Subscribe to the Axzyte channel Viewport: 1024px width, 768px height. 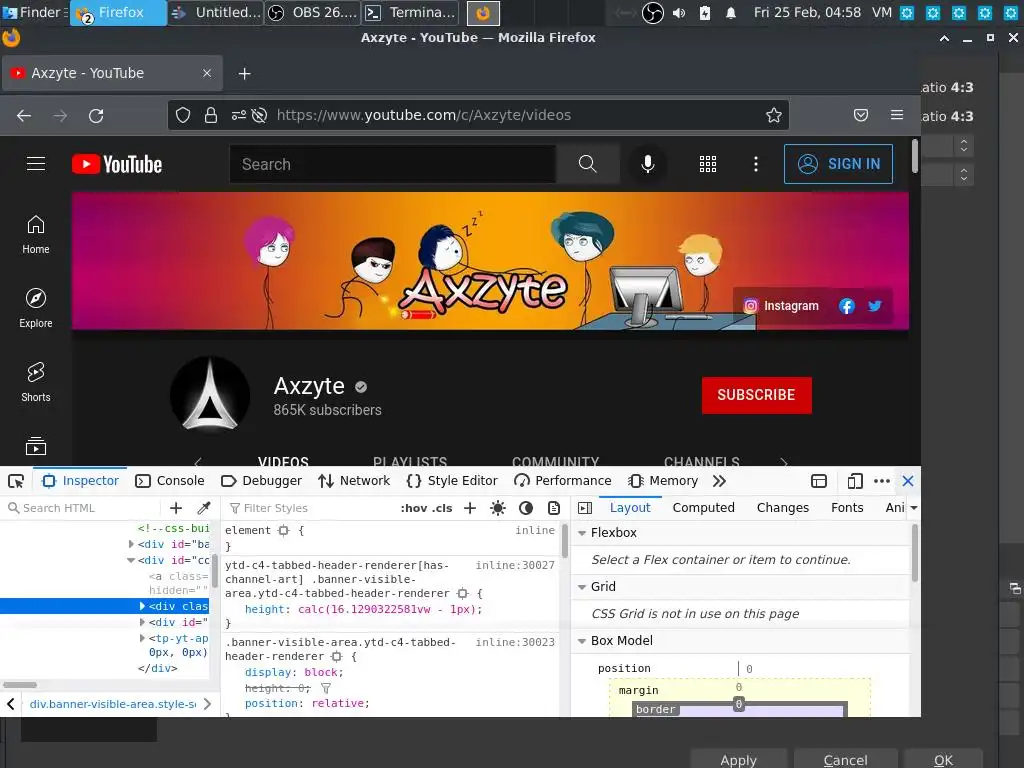point(756,395)
